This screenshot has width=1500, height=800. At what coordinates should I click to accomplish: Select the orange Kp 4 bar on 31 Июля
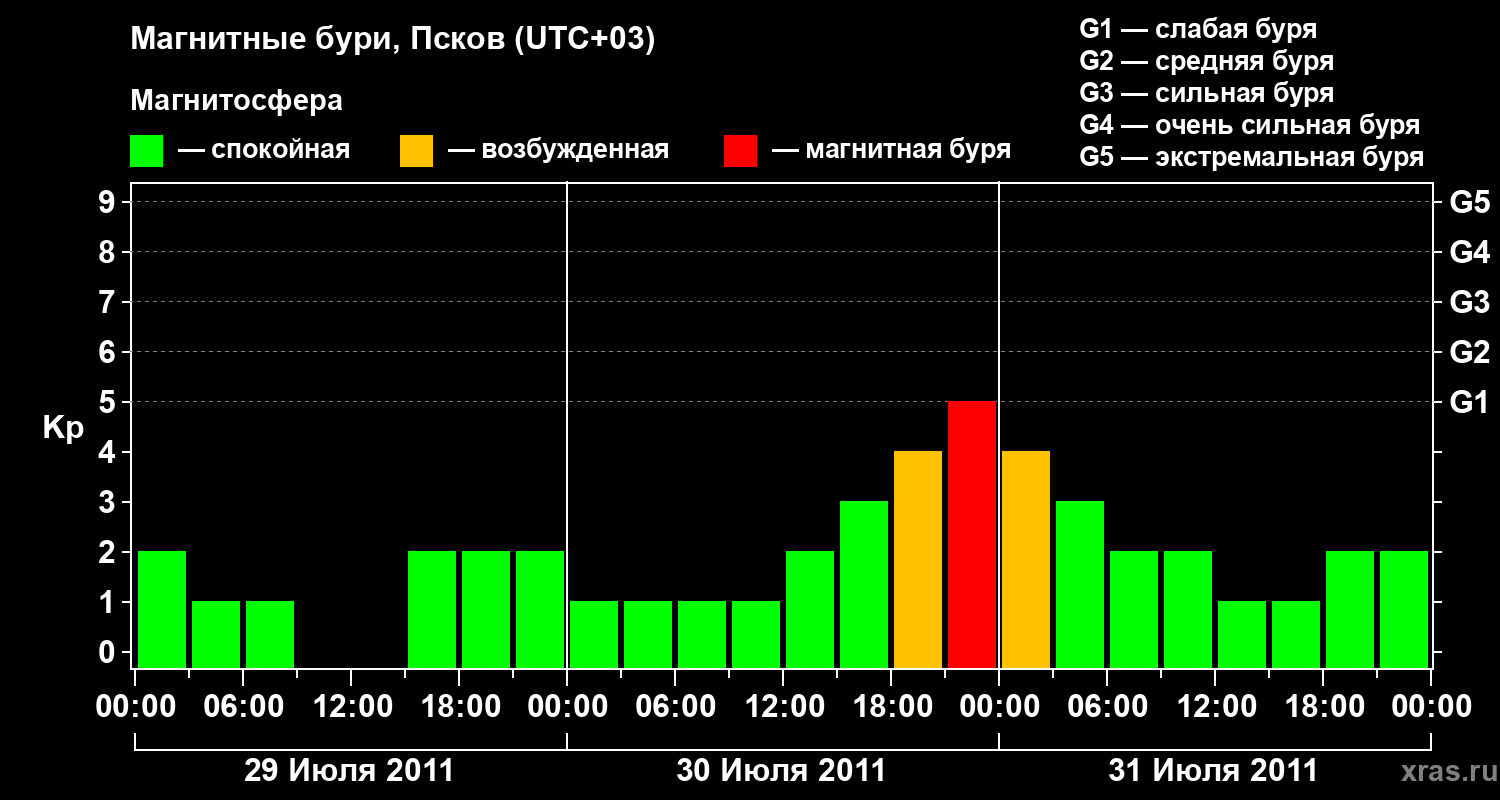click(1026, 559)
